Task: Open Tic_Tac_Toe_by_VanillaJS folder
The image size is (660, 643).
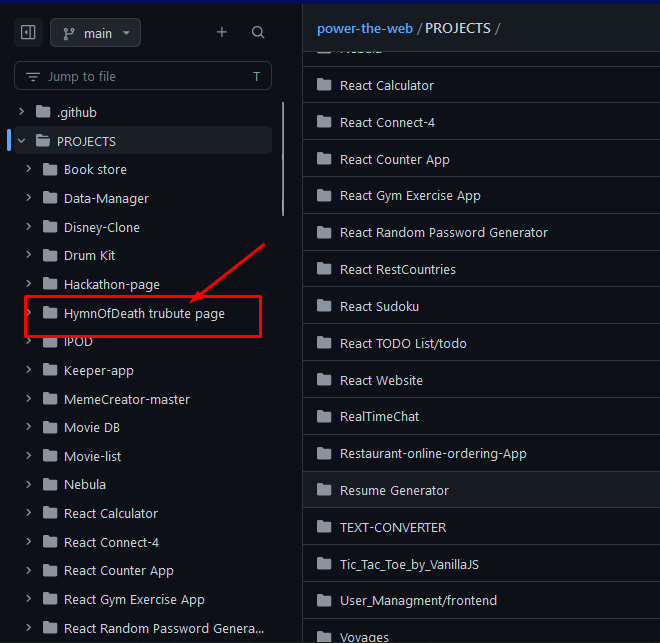Action: 409,565
